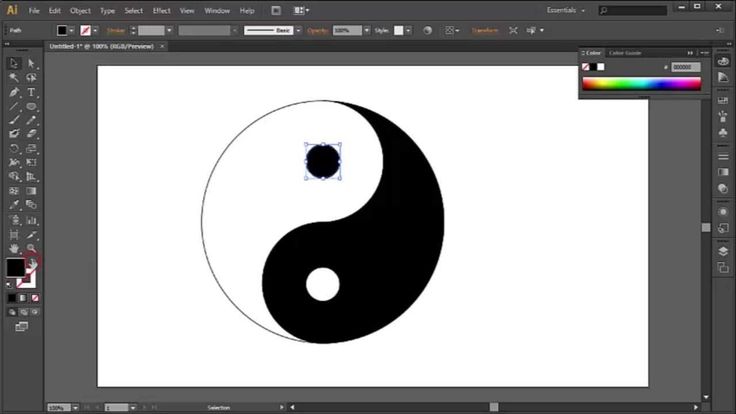Open the control bar Fill color dropdown

coord(72,31)
